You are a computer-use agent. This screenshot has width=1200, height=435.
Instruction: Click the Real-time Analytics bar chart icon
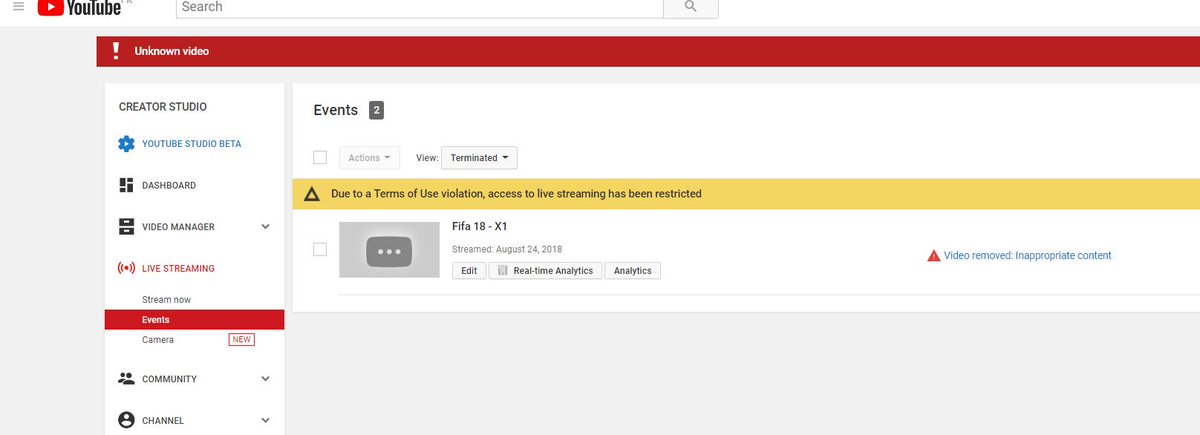point(502,271)
